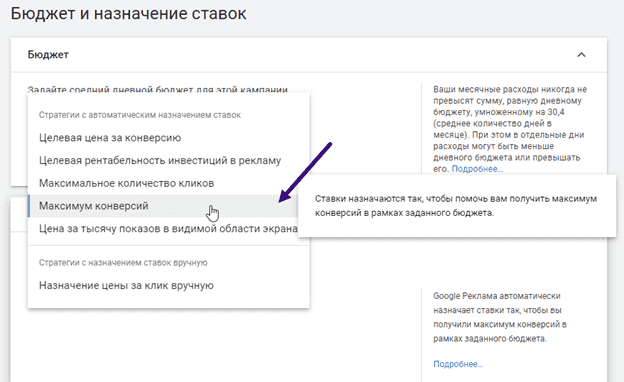Click Стратегии с назначением ставок вручную label
This screenshot has height=382, width=624.
(123, 263)
